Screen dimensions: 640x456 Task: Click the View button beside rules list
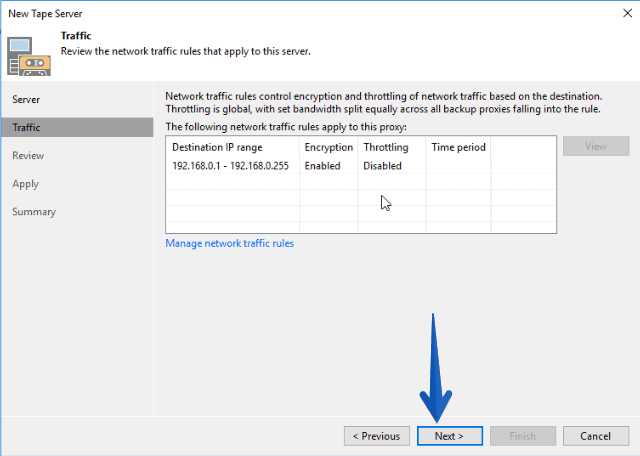[596, 146]
